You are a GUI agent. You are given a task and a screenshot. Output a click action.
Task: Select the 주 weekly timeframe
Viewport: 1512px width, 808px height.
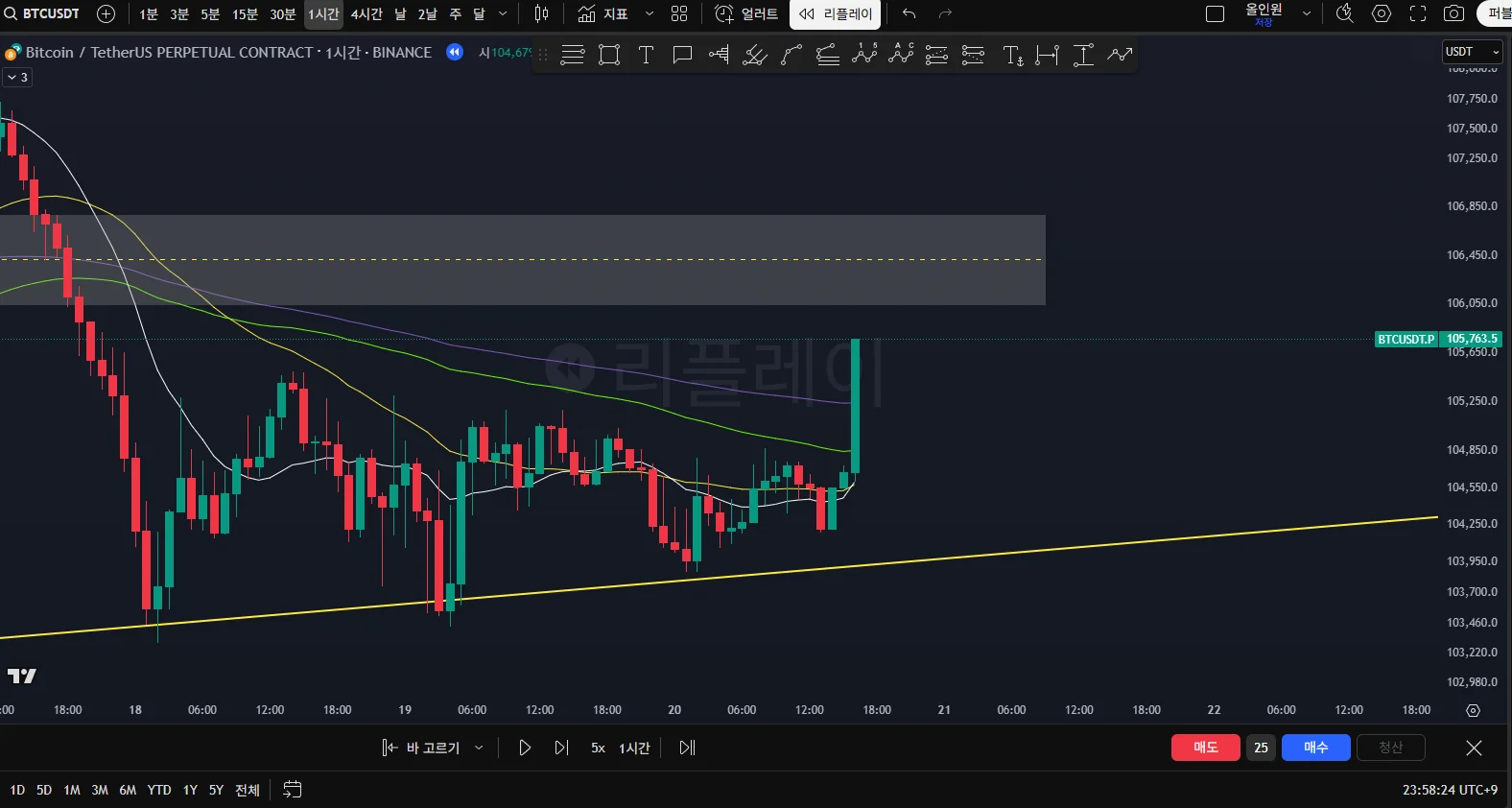pos(456,13)
